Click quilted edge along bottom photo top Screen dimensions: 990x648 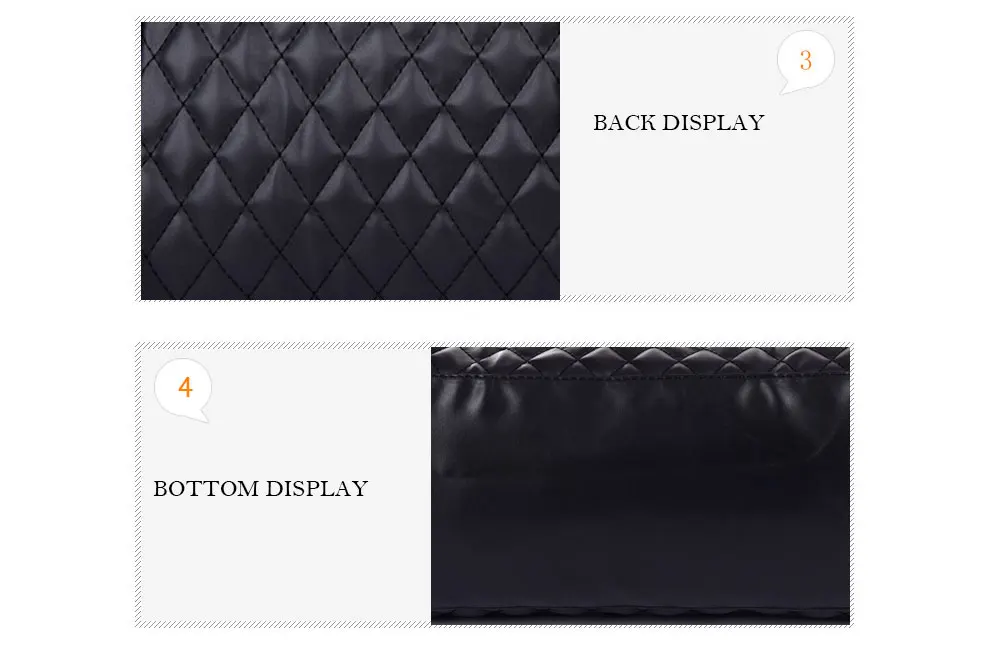click(640, 360)
